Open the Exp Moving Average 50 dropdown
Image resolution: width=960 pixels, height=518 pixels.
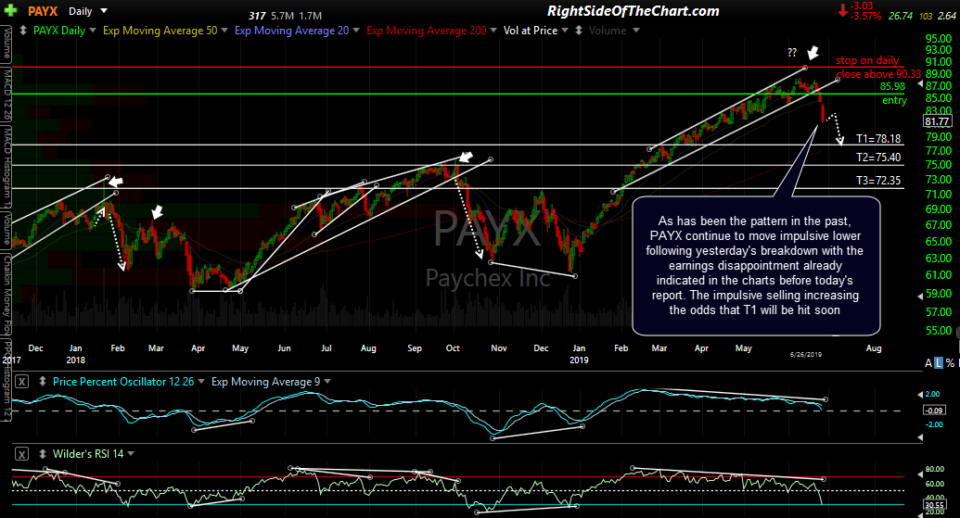pyautogui.click(x=224, y=30)
